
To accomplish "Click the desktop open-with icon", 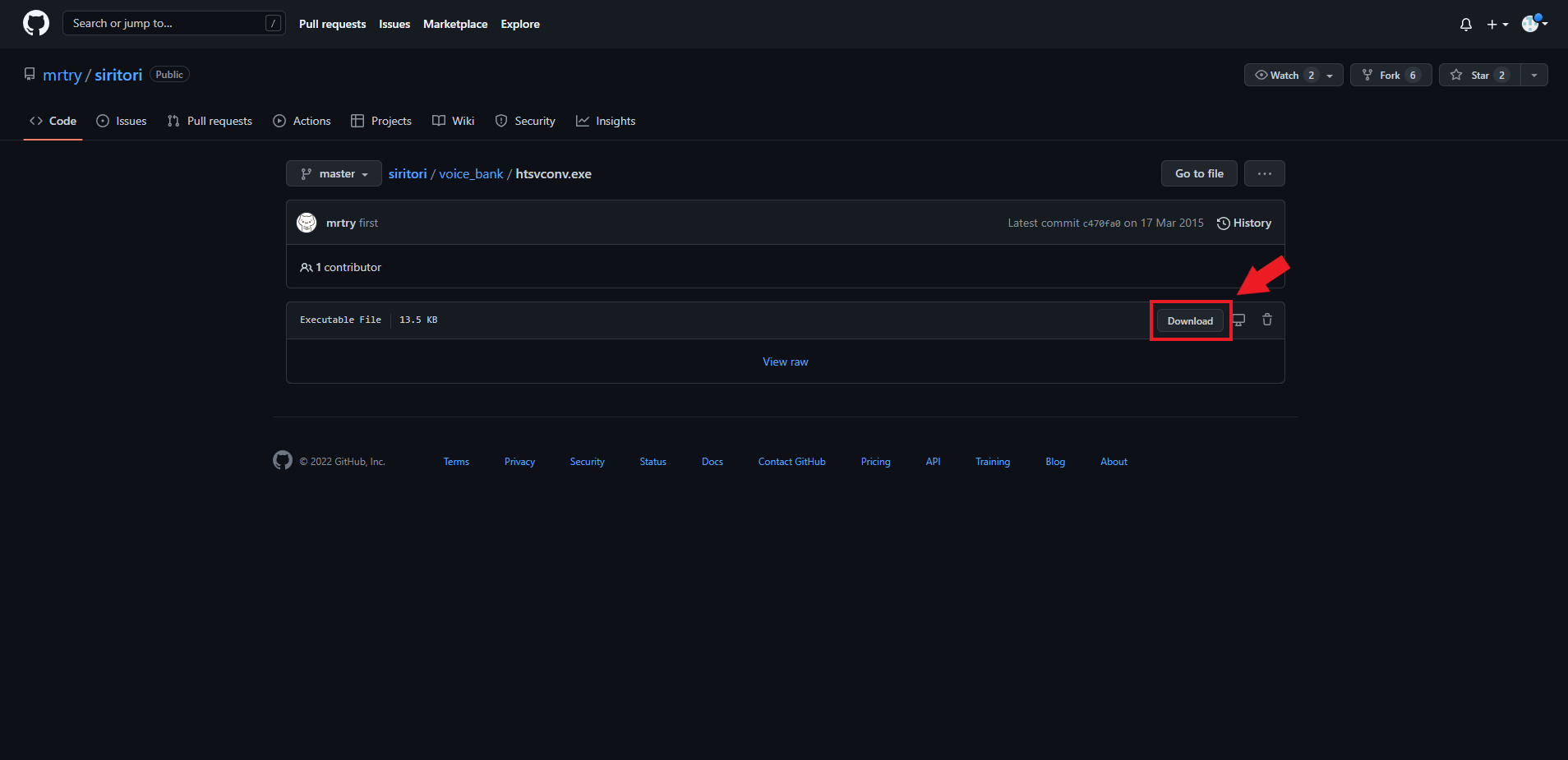I will tap(1238, 320).
